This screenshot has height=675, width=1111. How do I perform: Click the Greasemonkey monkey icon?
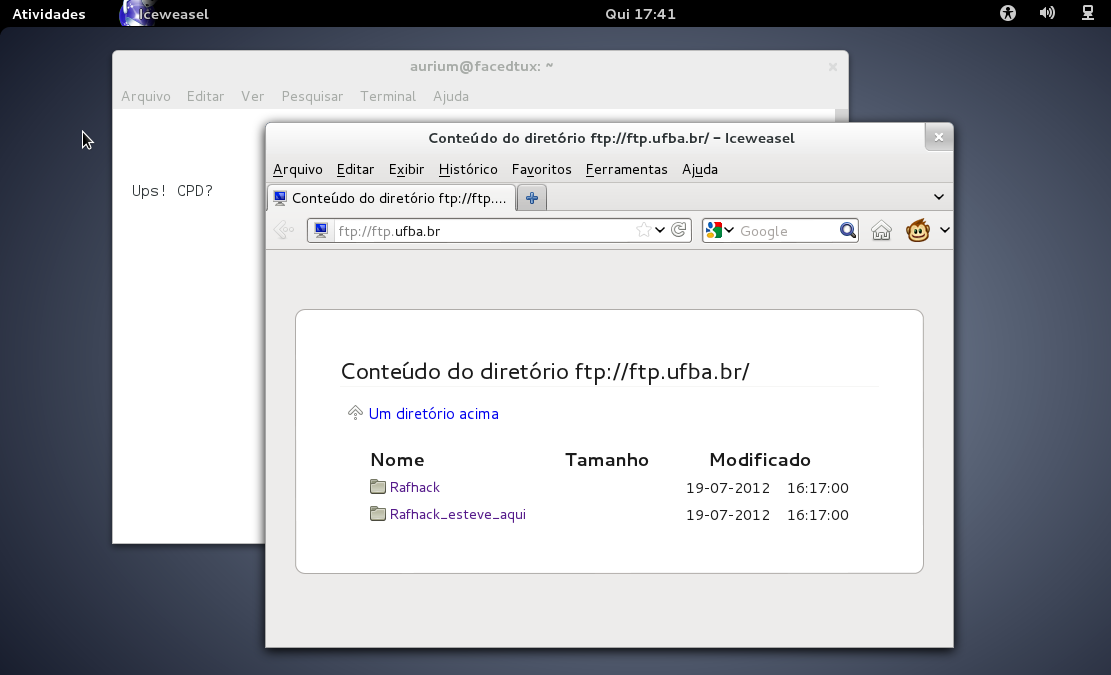coord(918,230)
